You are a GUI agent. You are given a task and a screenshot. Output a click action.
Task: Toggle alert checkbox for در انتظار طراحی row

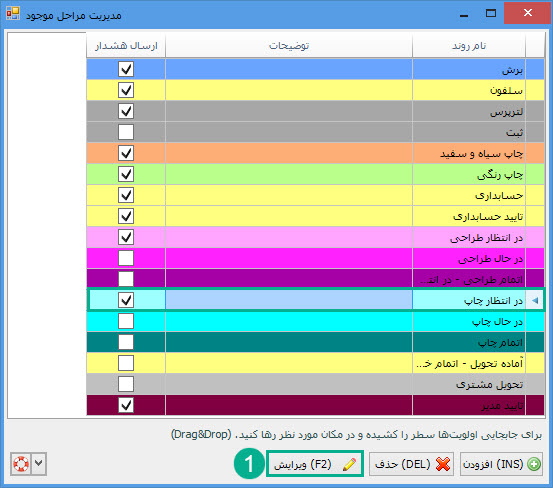pos(126,237)
